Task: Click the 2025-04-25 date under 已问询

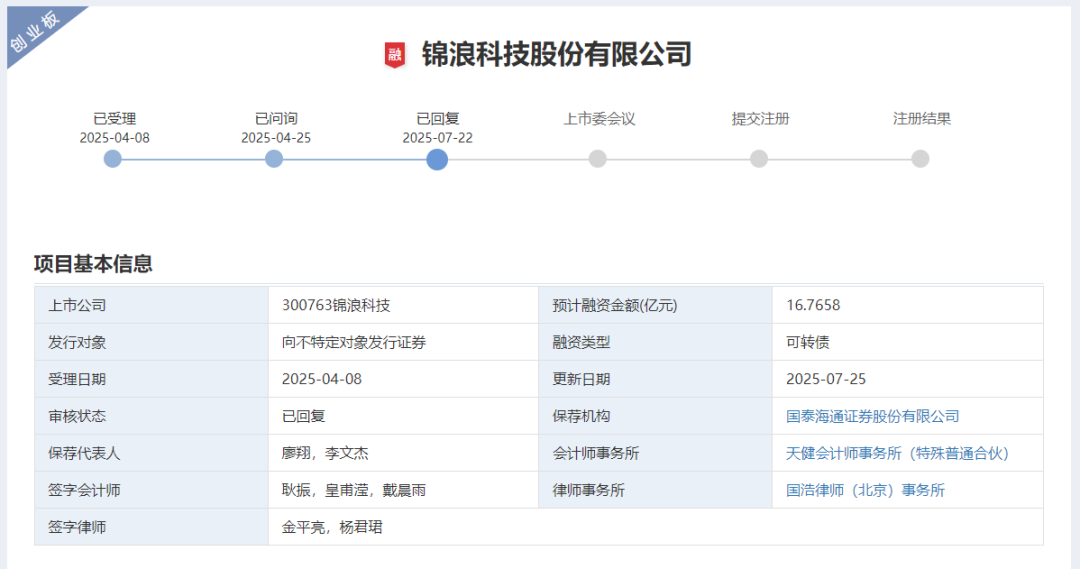Action: click(x=276, y=138)
